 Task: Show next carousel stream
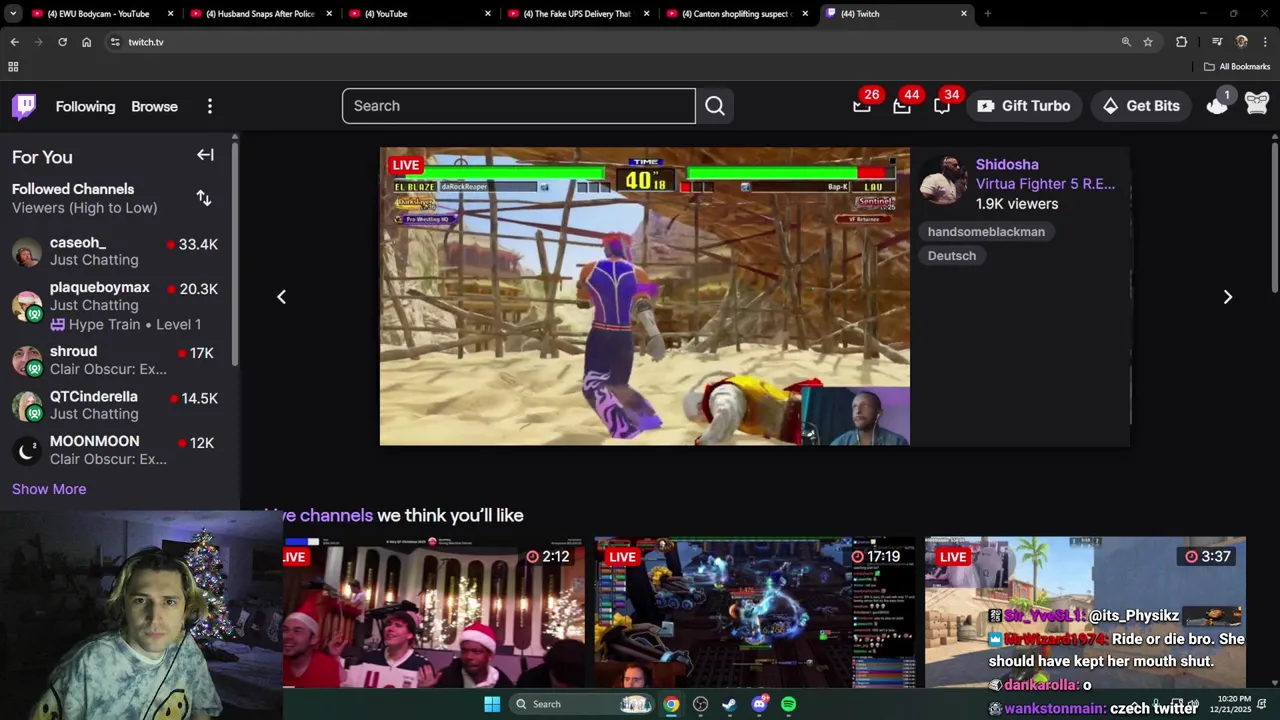(1228, 297)
